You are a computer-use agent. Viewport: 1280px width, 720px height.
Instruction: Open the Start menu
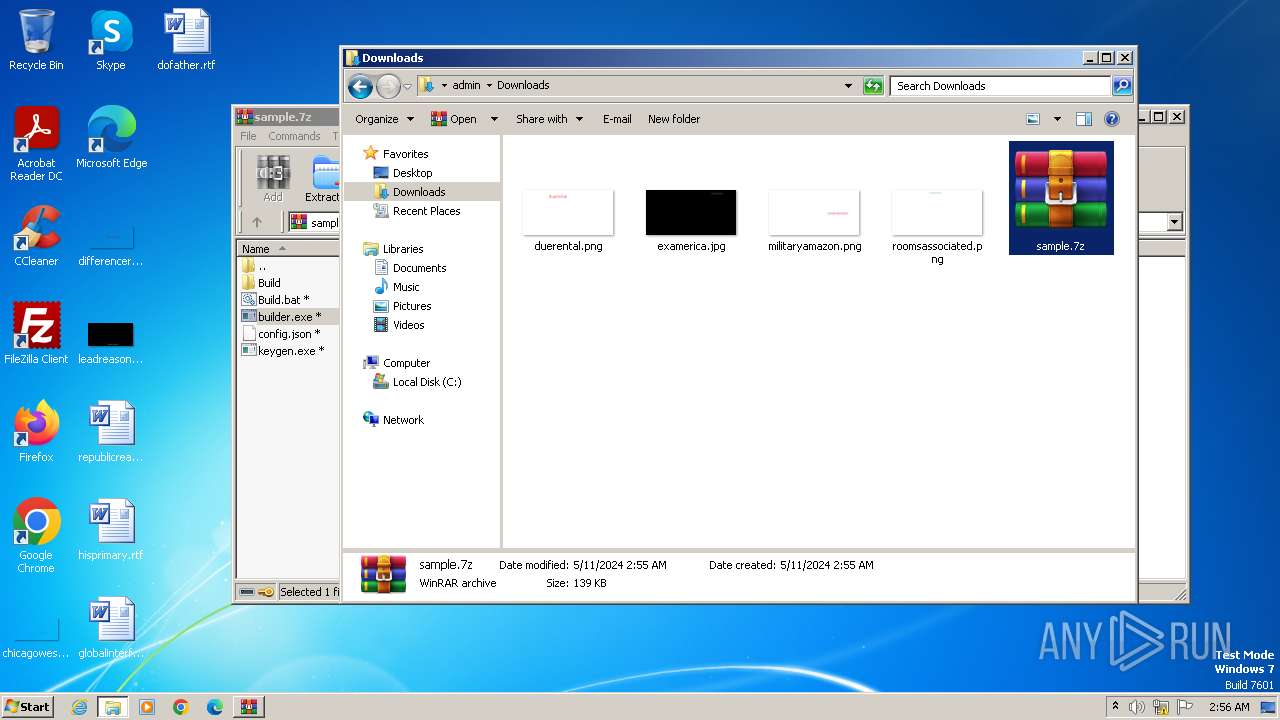tap(28, 706)
